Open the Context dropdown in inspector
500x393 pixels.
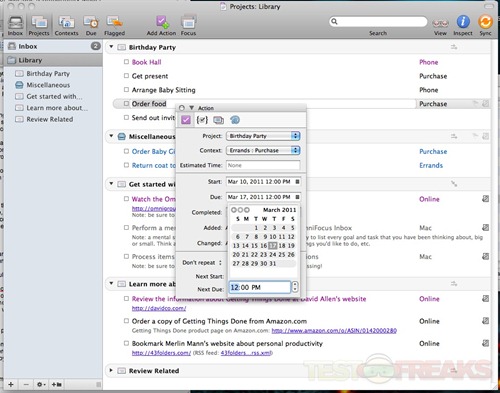pos(263,150)
